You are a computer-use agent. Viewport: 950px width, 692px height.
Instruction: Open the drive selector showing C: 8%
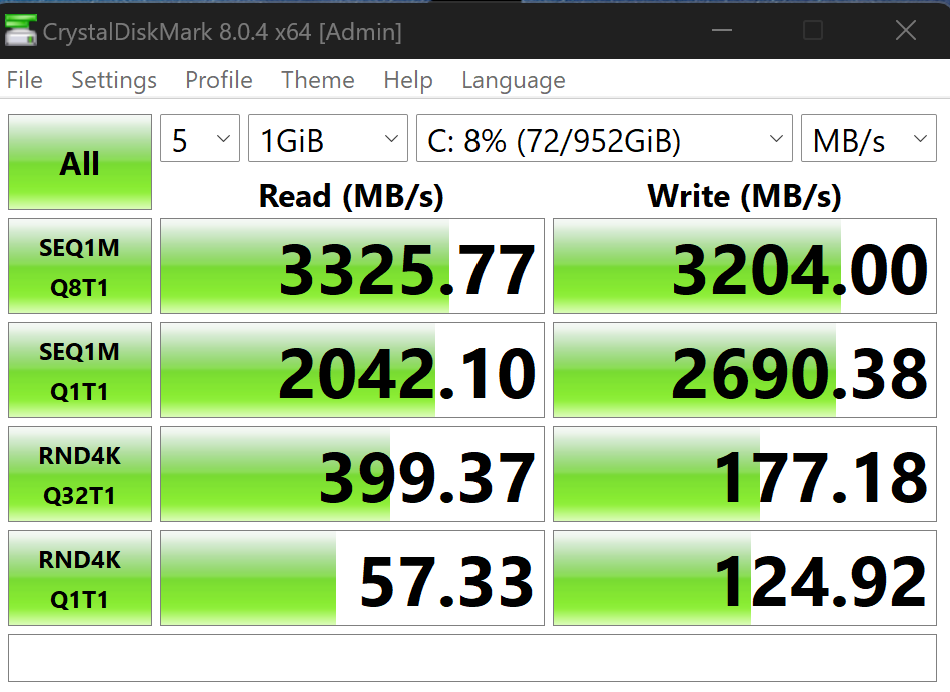point(604,138)
